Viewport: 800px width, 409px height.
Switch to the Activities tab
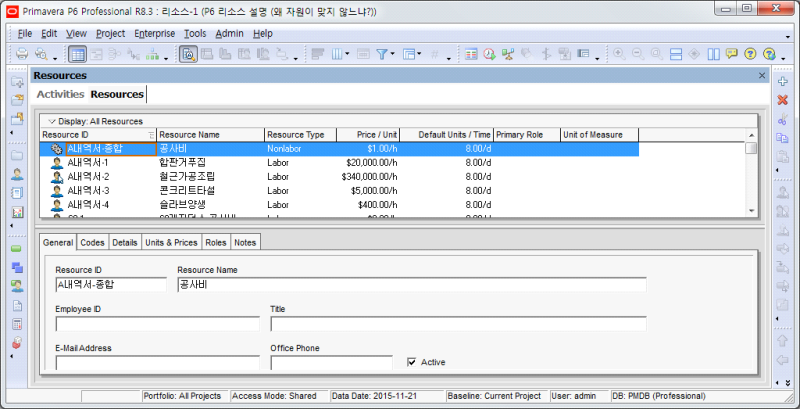pos(60,94)
